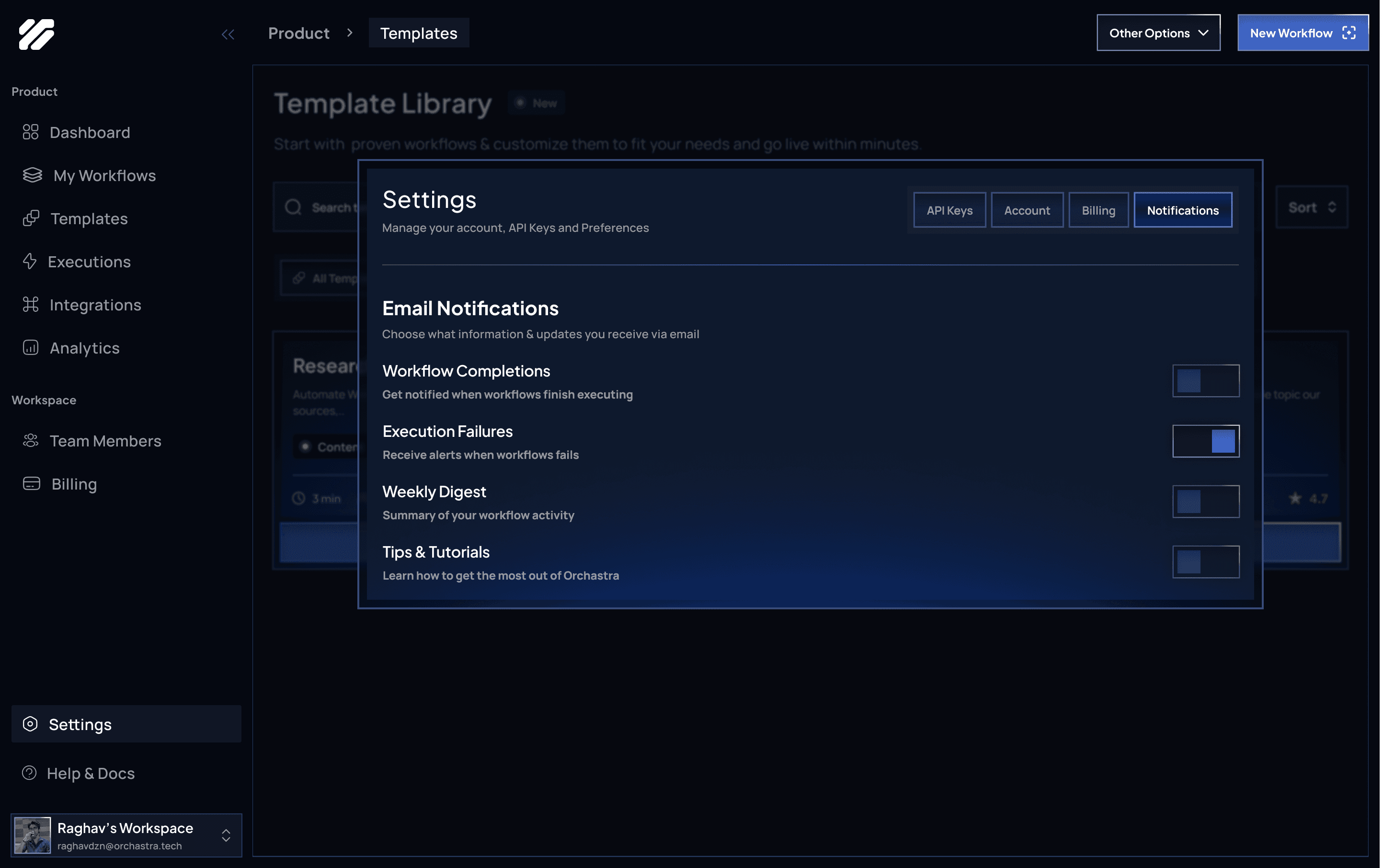Click the Orchastra logo at top left

coord(36,34)
